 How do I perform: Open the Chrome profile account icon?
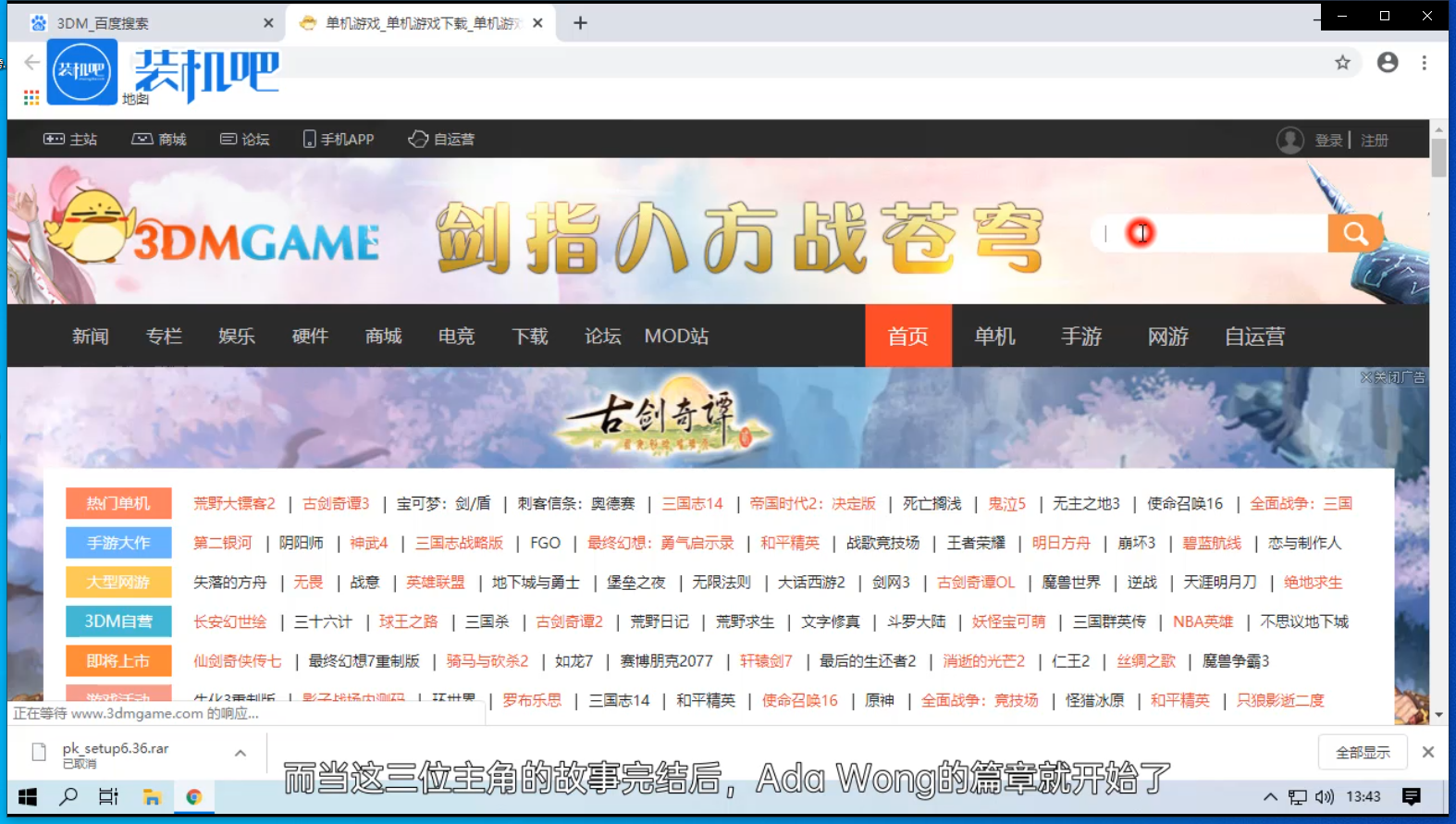(x=1387, y=63)
